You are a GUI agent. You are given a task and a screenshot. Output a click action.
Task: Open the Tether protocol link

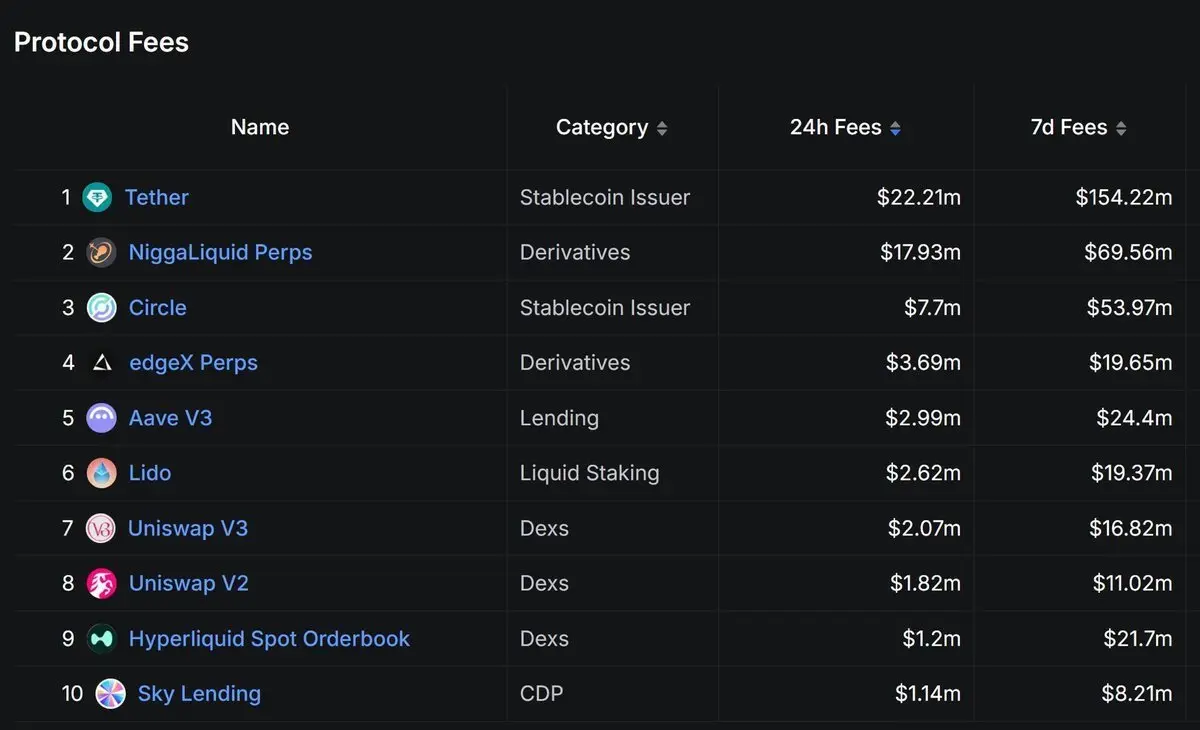click(157, 197)
